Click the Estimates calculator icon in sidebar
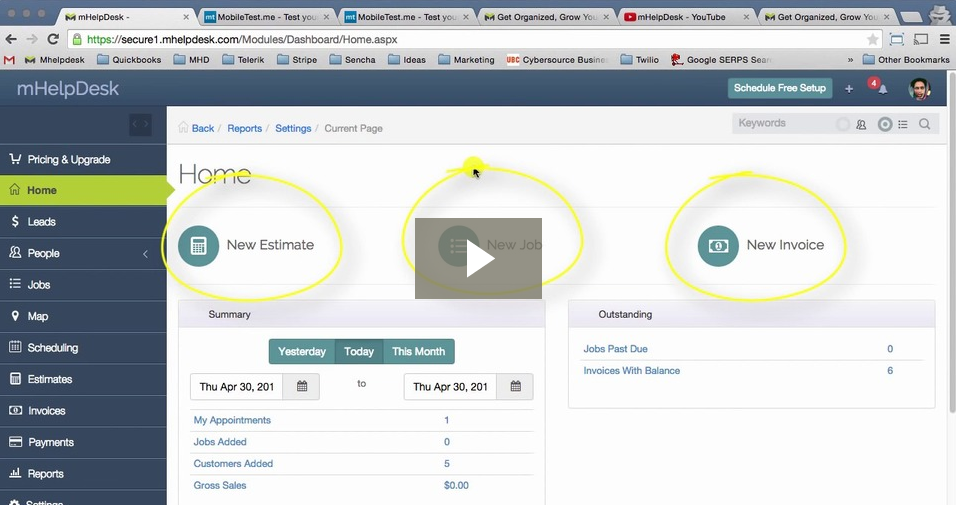This screenshot has width=956, height=505. pos(15,379)
